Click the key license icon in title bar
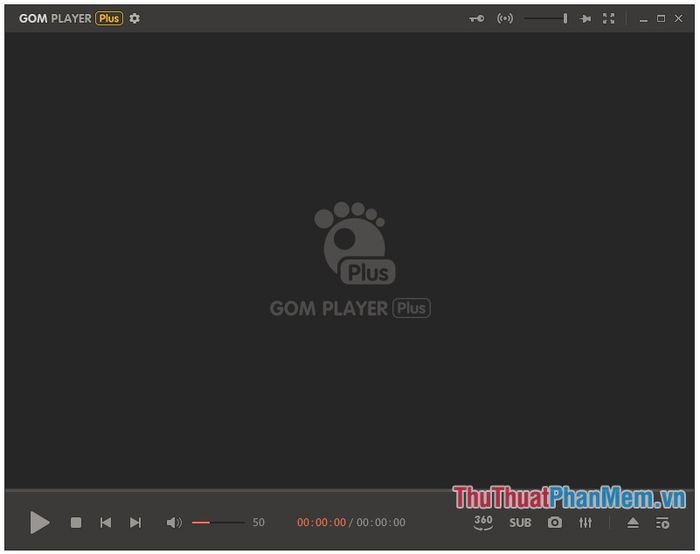Viewport: 700px width, 554px height. click(476, 18)
